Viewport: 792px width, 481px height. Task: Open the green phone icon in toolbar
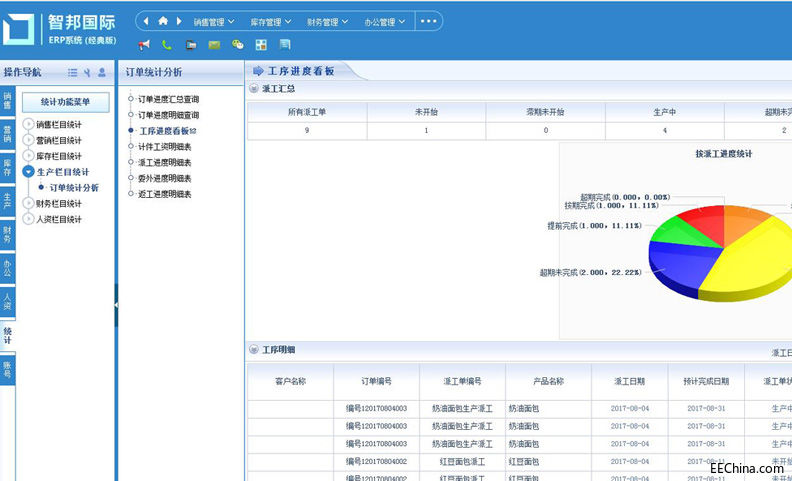coord(167,45)
